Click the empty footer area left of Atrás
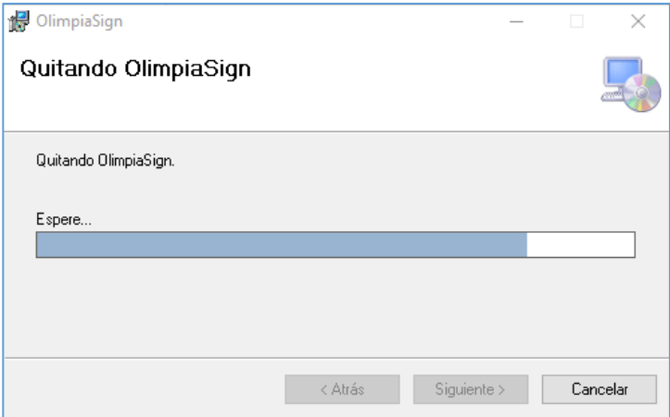The image size is (670, 417). [x=140, y=389]
